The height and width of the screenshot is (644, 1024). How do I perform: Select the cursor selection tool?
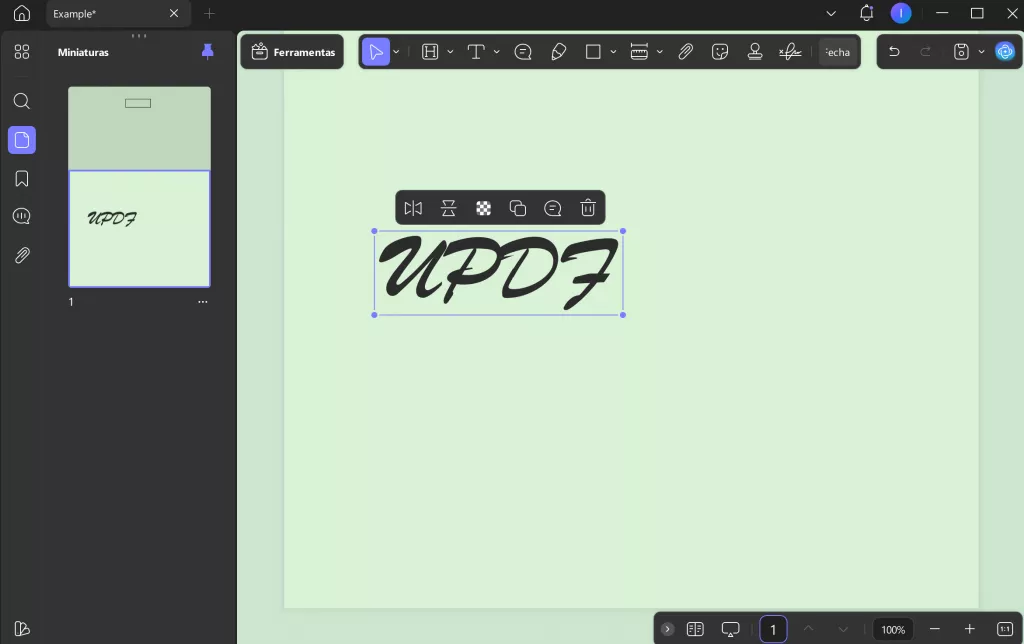pos(376,52)
